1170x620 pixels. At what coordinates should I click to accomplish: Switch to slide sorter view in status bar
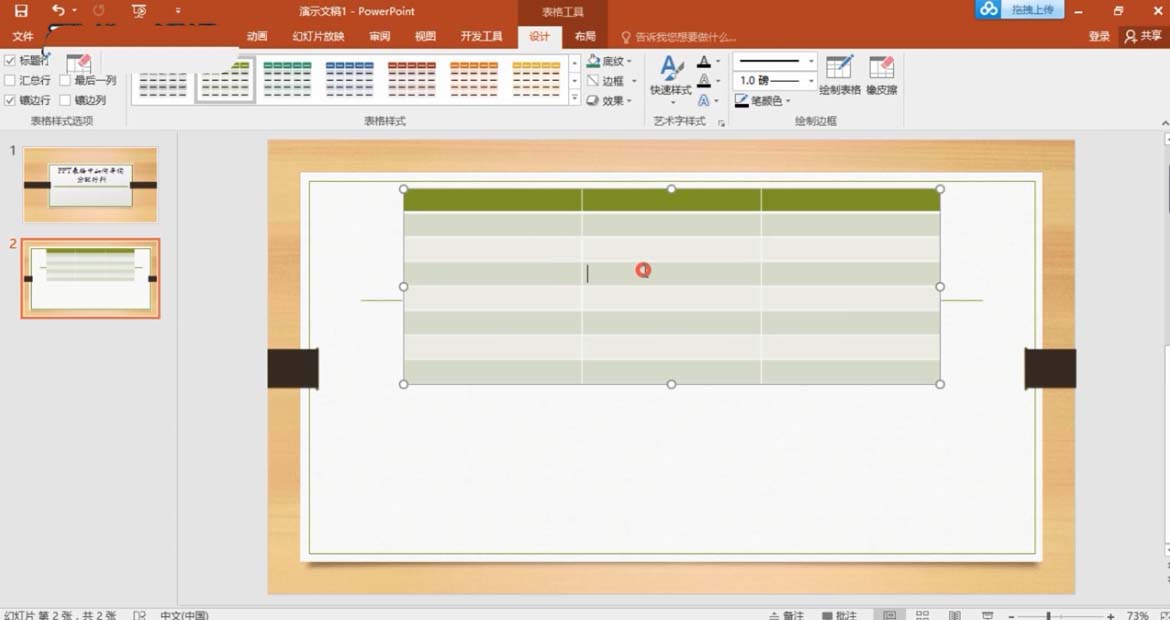922,615
